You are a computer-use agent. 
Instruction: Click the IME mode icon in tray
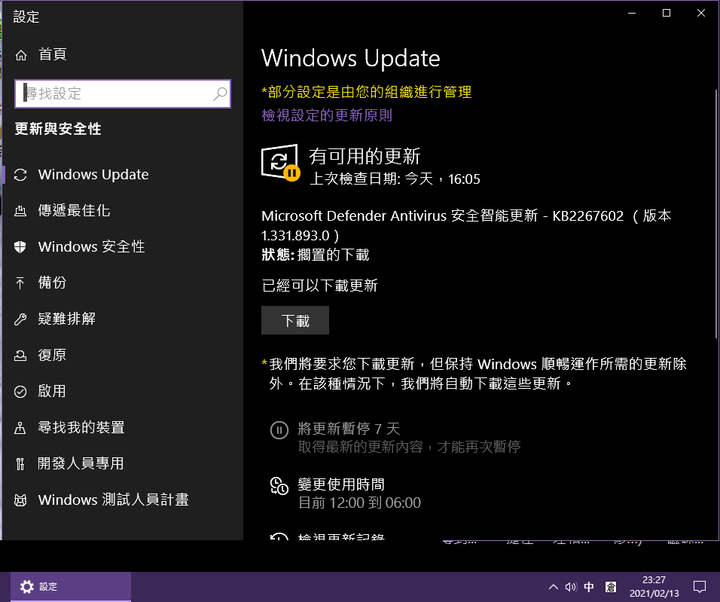[611, 587]
